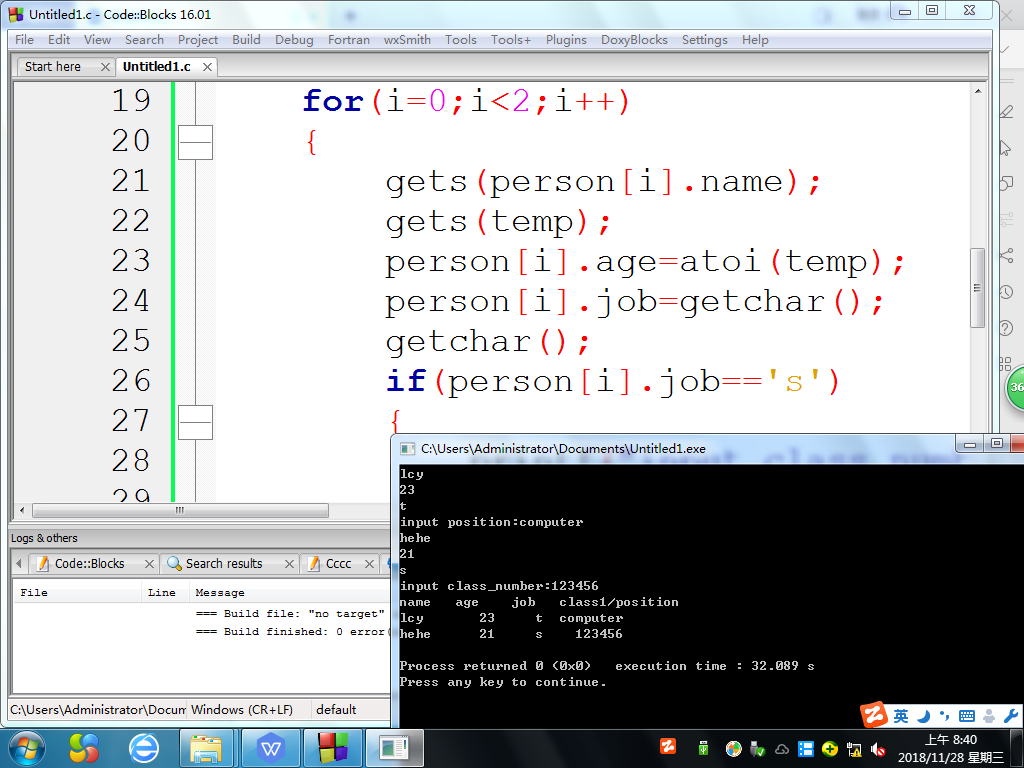Open the Build menu
Image resolution: width=1024 pixels, height=768 pixels.
[246, 40]
